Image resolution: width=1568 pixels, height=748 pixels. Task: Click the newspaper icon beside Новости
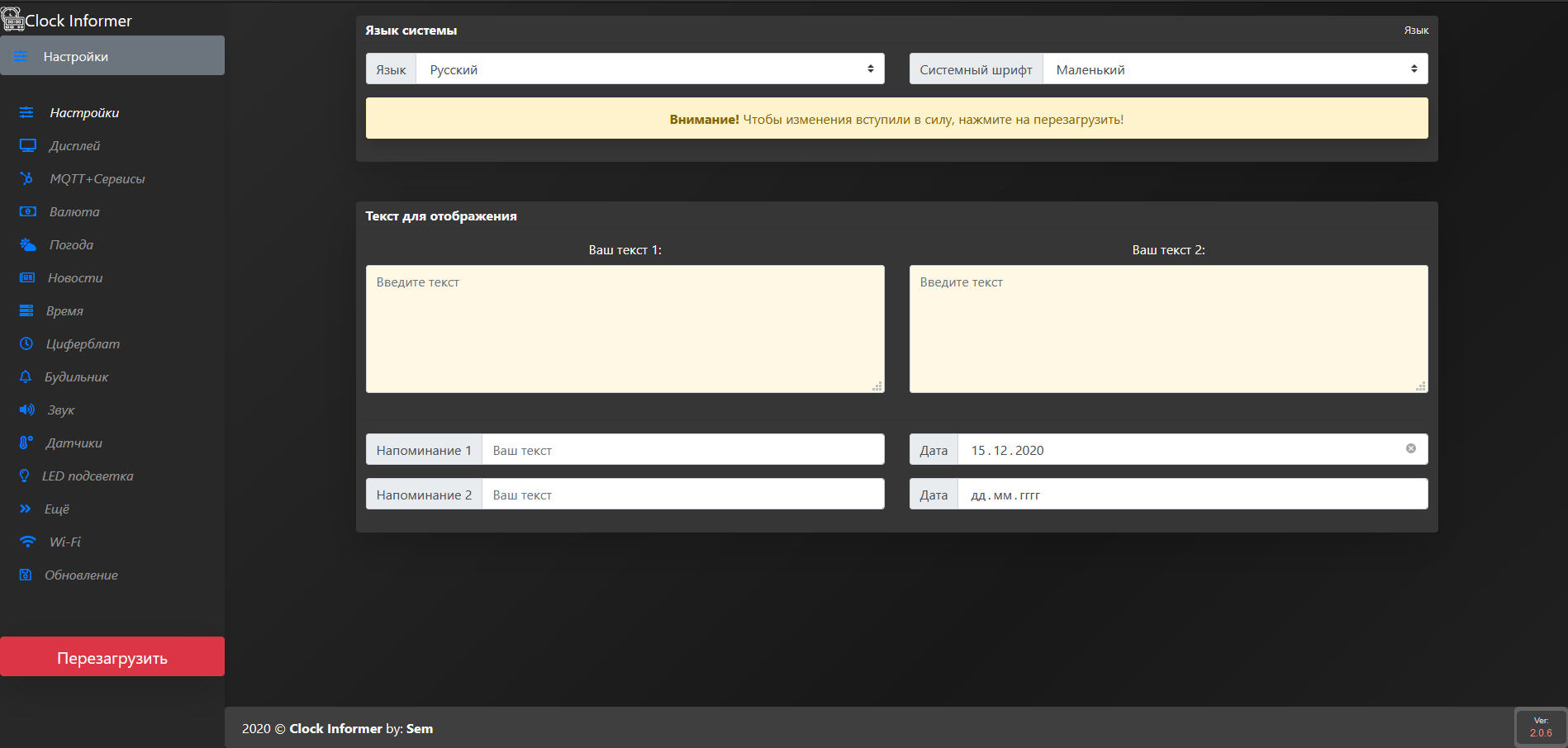pyautogui.click(x=27, y=277)
